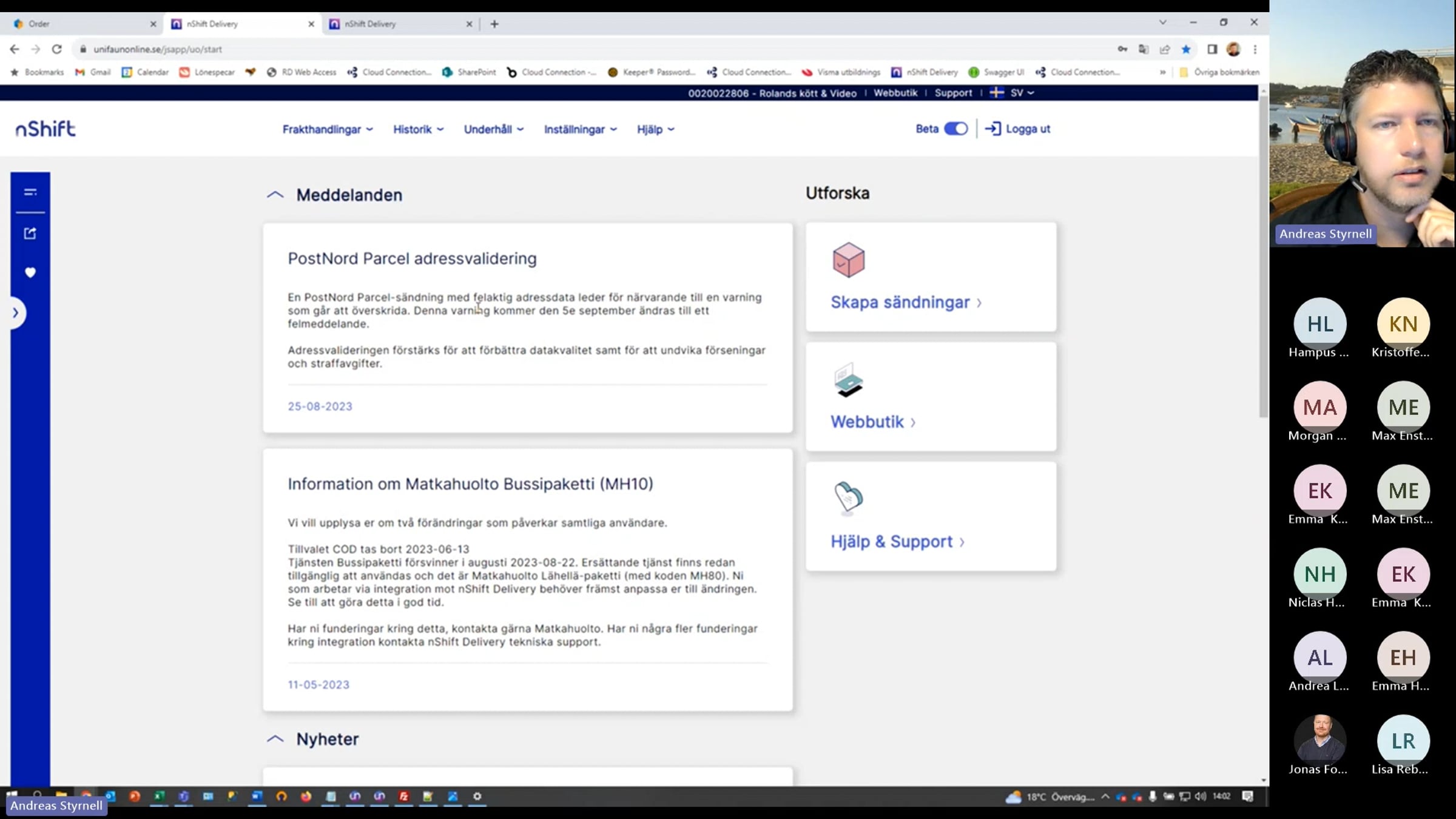This screenshot has width=1456, height=819.
Task: Click the page vertical scrollbar
Action: pos(1263,255)
